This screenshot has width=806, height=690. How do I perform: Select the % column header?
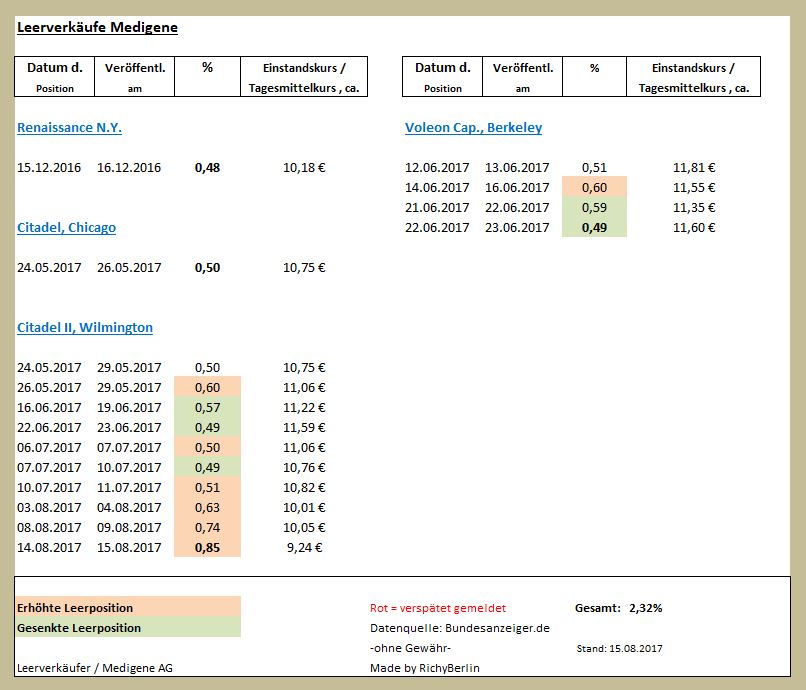(207, 70)
